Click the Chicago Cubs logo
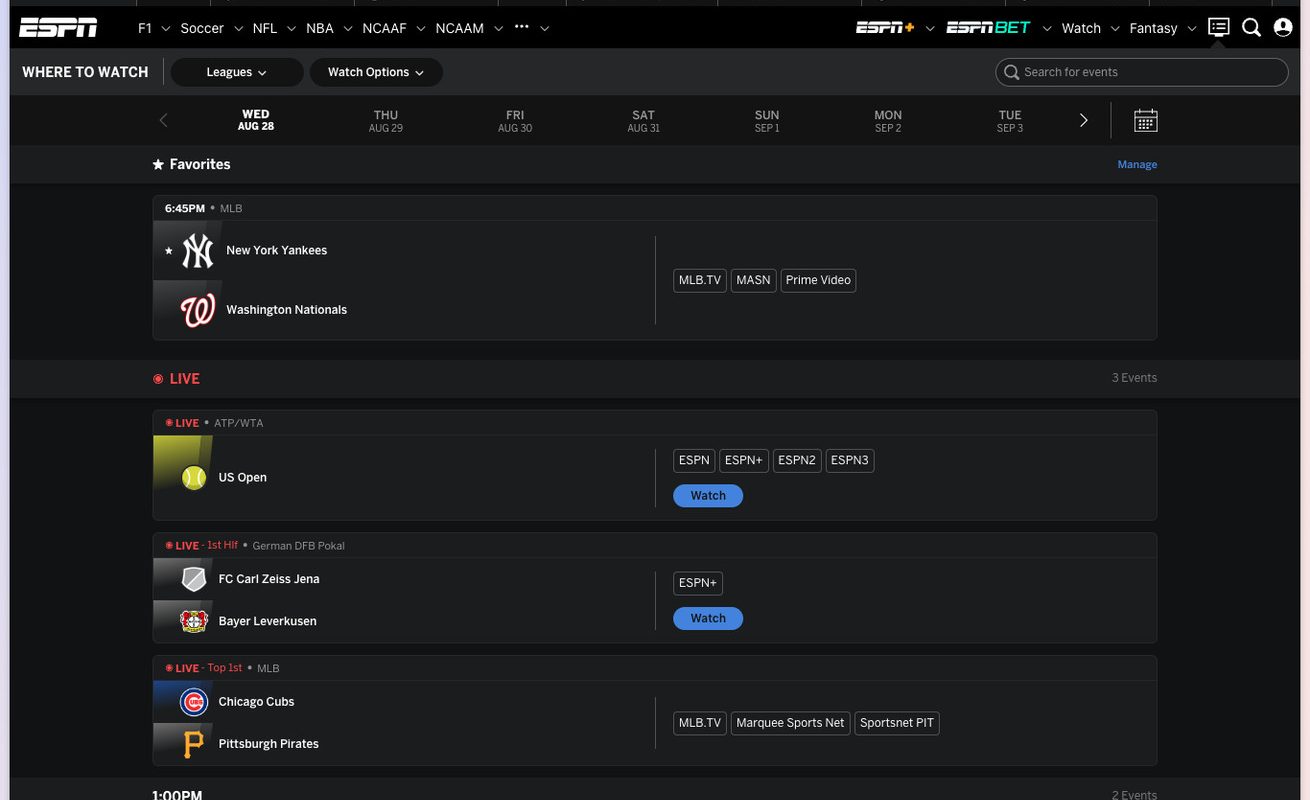The image size is (1310, 800). click(194, 702)
